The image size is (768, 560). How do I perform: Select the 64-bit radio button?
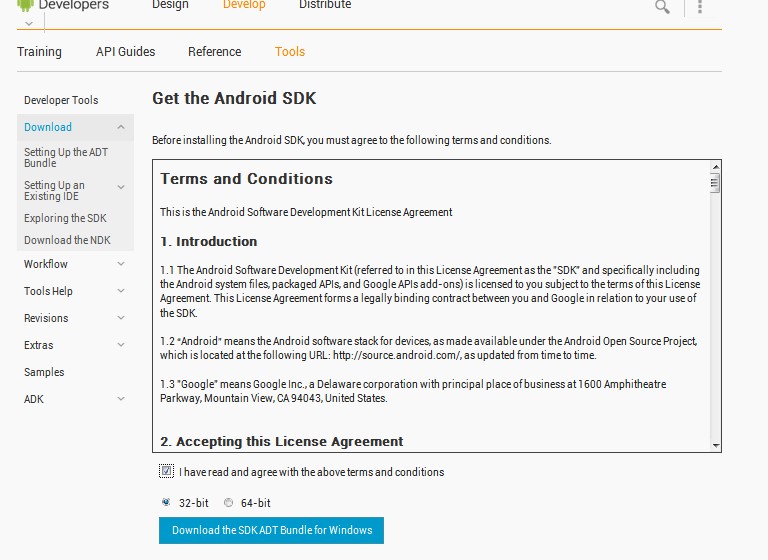[228, 502]
